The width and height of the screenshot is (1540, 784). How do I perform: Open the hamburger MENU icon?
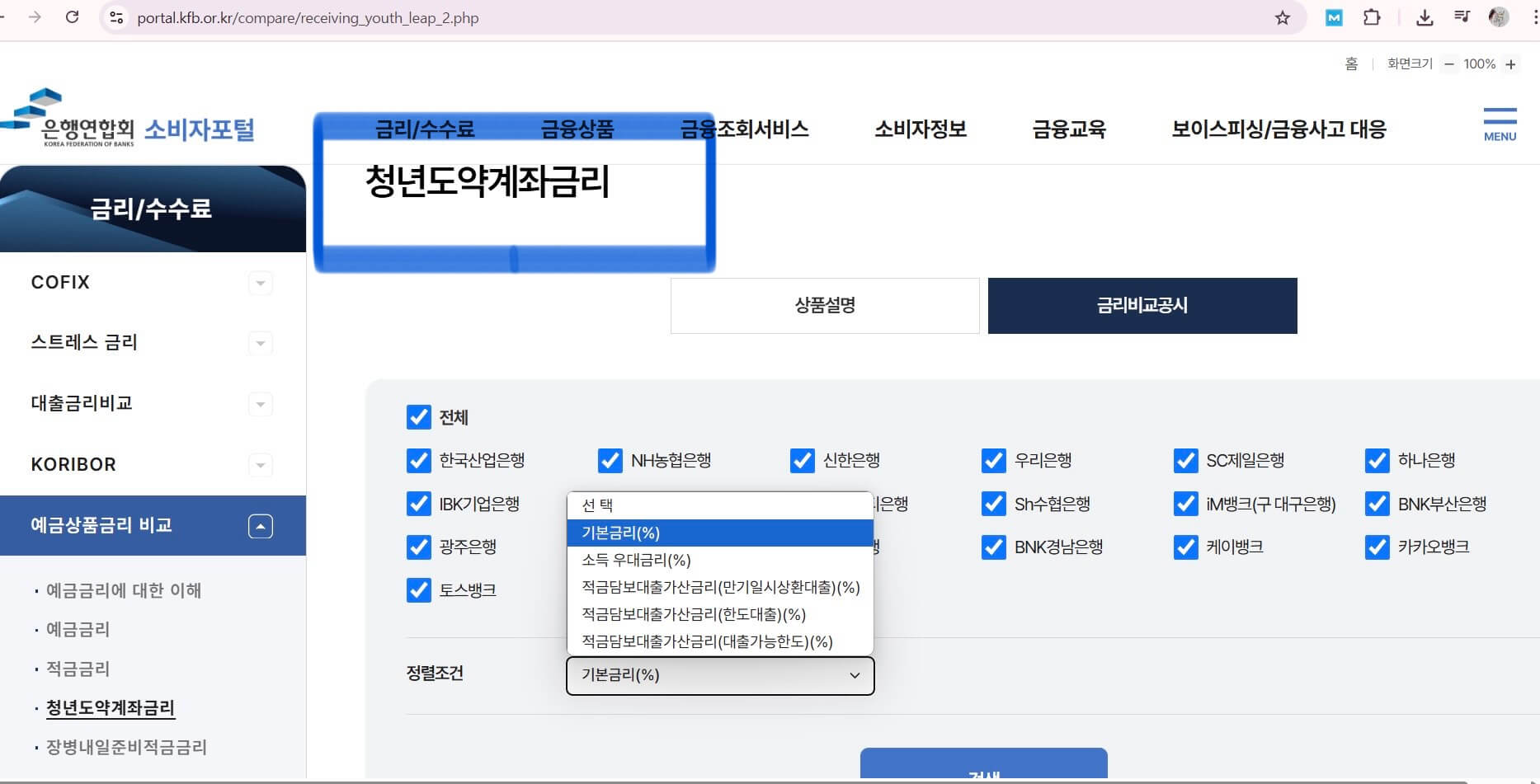pyautogui.click(x=1500, y=122)
